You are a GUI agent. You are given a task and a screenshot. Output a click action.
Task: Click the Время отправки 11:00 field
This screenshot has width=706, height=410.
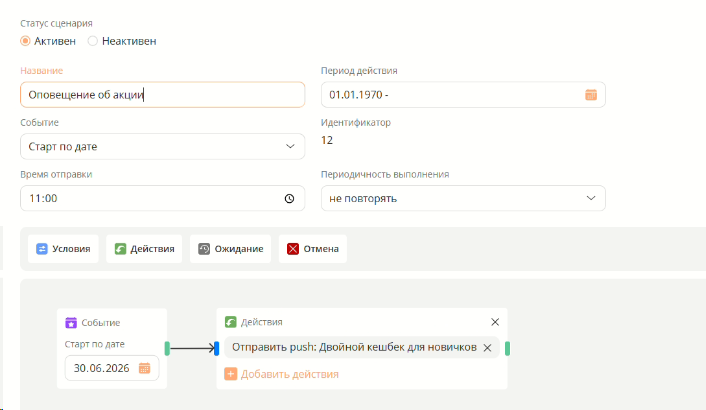click(163, 198)
